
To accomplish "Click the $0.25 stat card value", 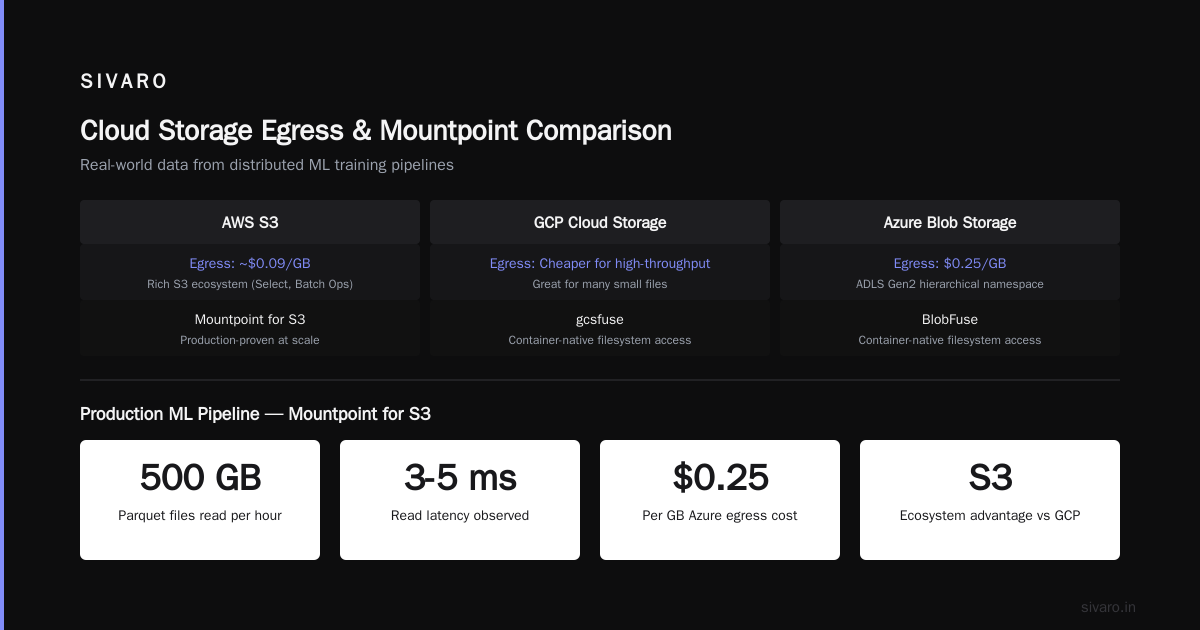I will click(720, 478).
